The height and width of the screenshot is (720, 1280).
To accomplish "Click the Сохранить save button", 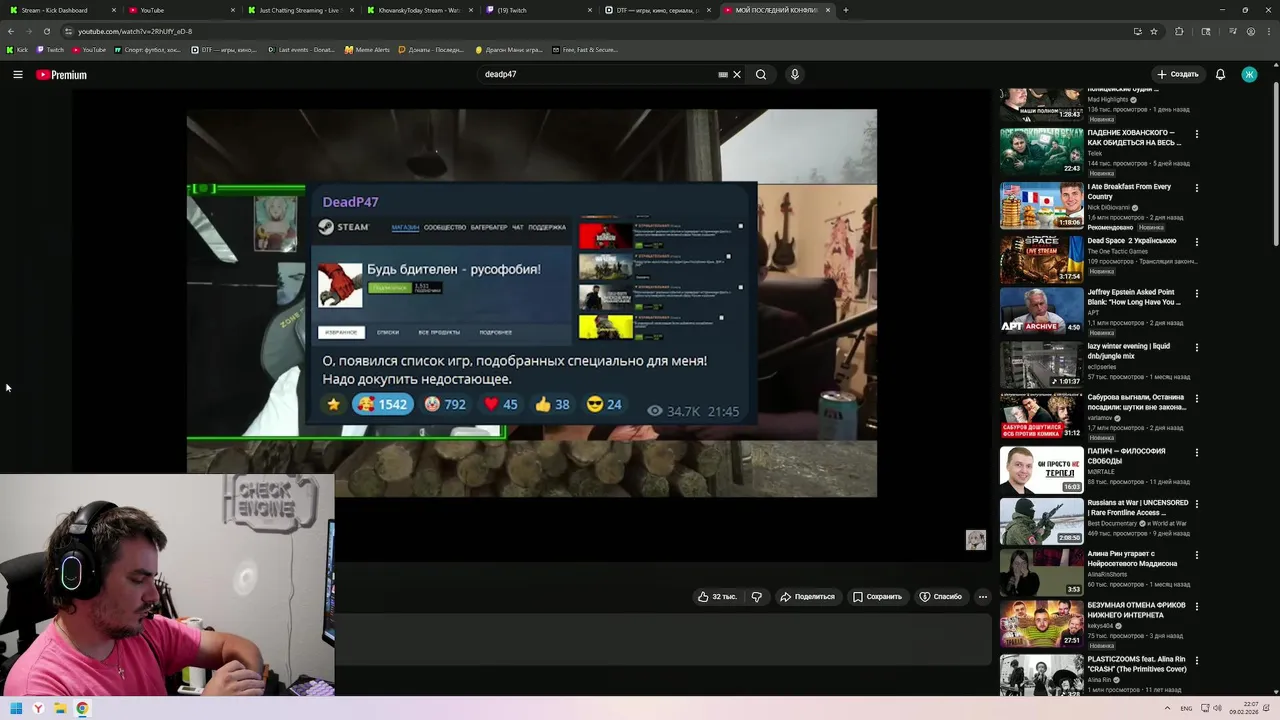I will coord(877,597).
